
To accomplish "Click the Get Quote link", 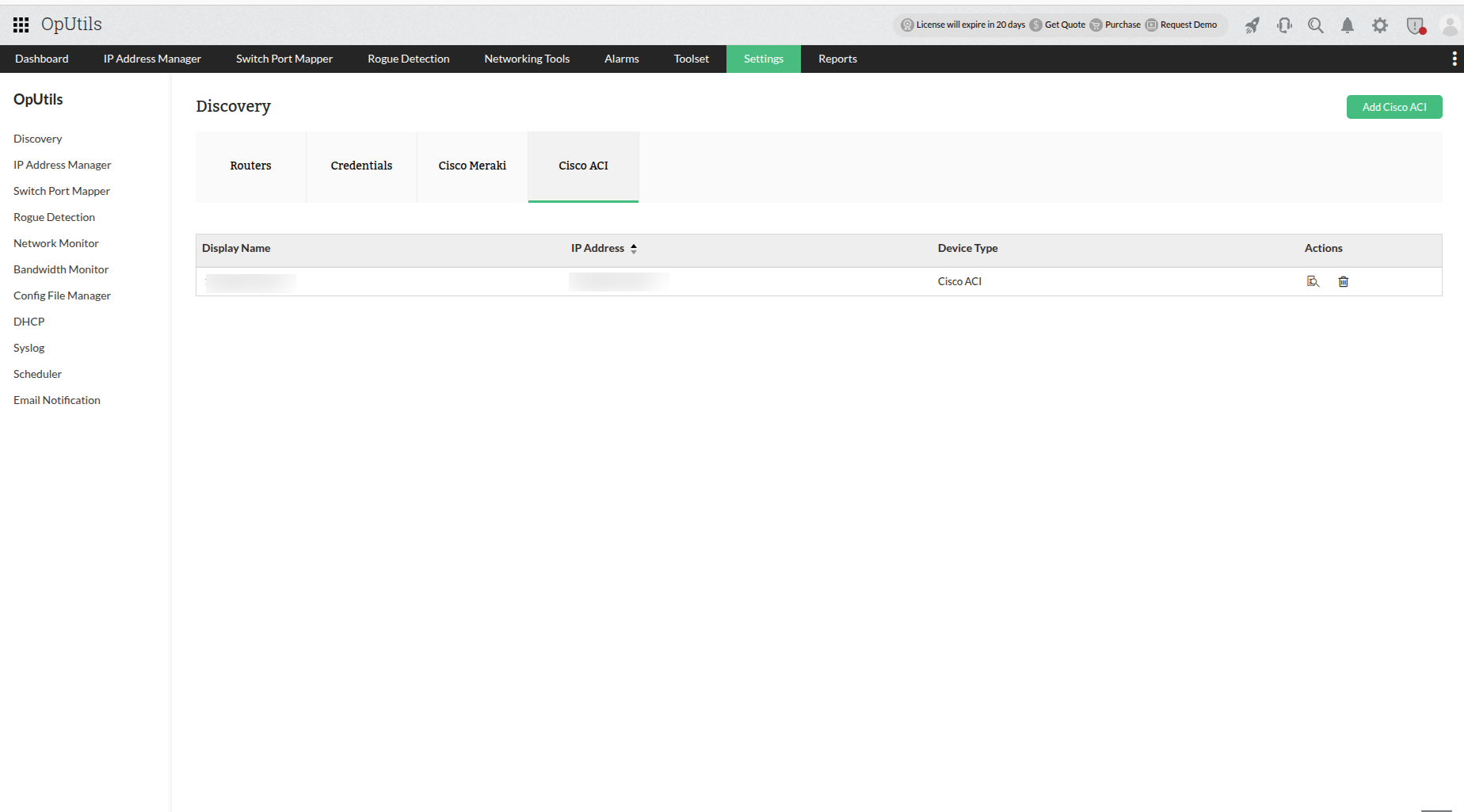I will pos(1065,25).
